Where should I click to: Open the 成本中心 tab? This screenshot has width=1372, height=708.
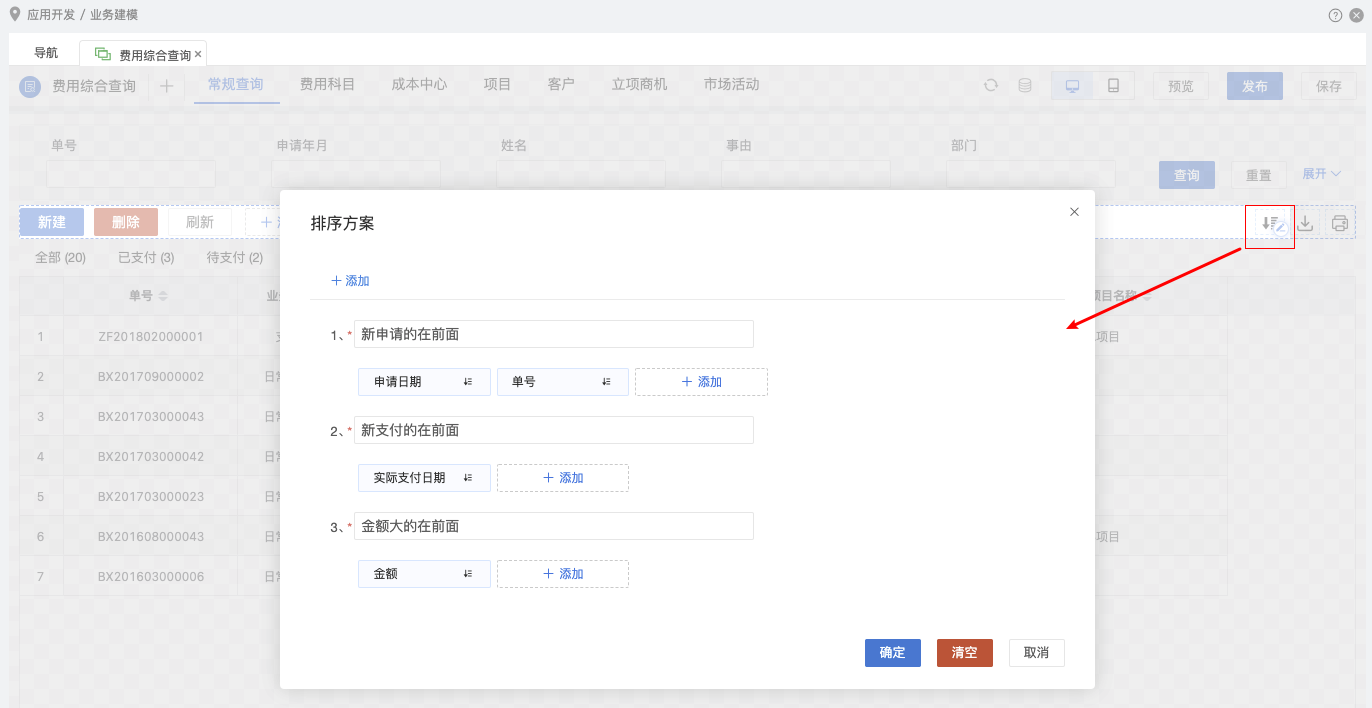(x=420, y=85)
